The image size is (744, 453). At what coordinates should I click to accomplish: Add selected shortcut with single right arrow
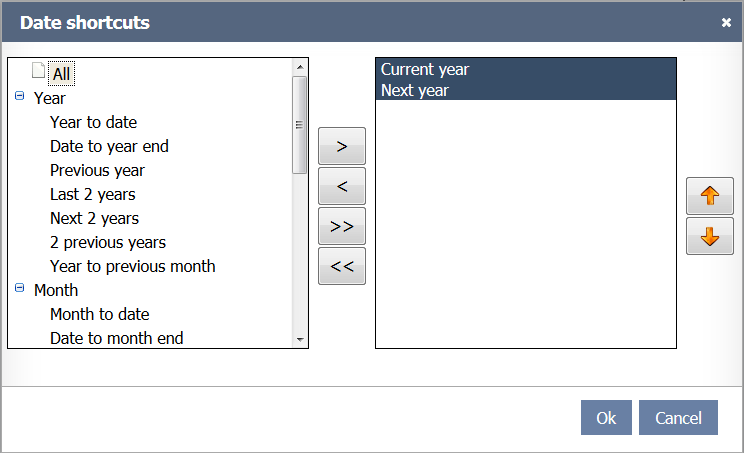point(342,146)
